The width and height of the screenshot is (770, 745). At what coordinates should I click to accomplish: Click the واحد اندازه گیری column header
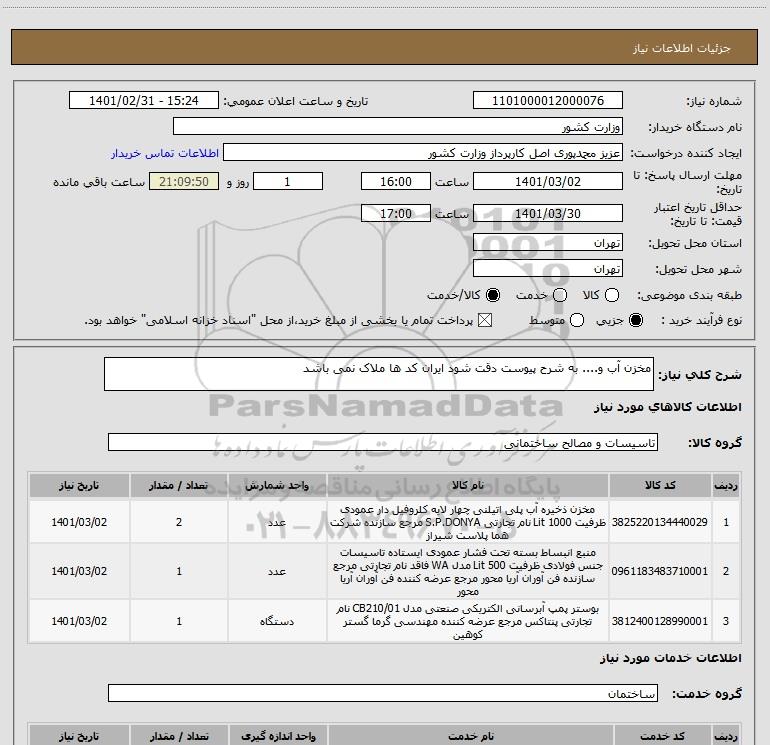pos(278,736)
